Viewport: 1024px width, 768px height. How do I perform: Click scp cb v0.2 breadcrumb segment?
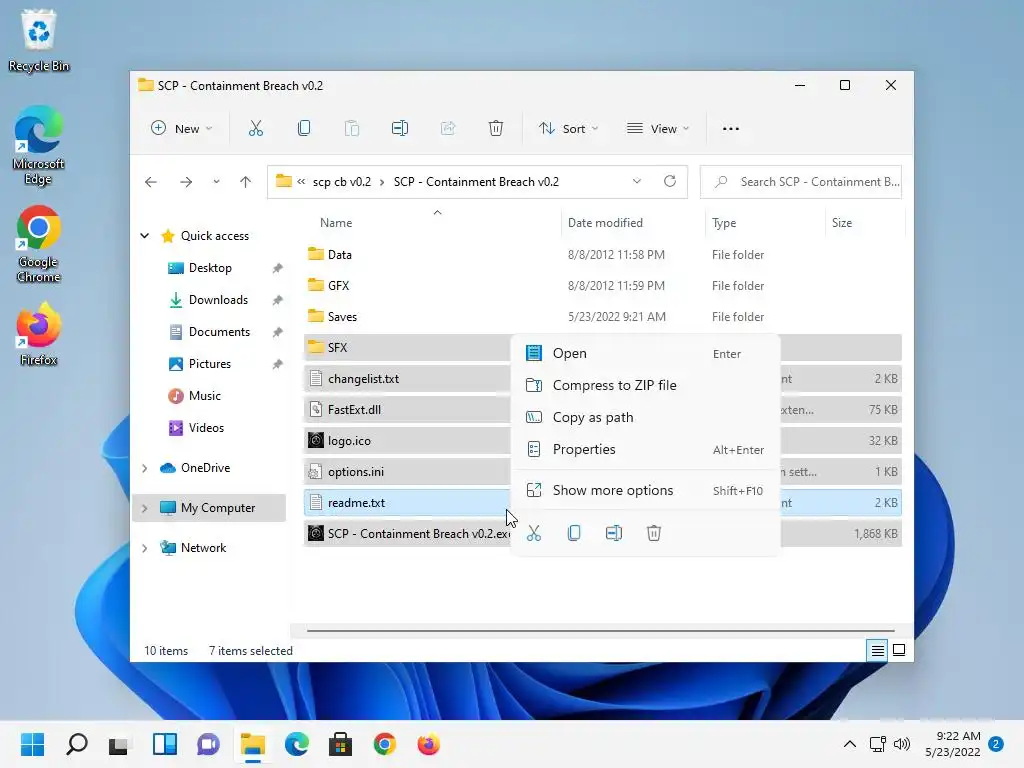pos(342,182)
